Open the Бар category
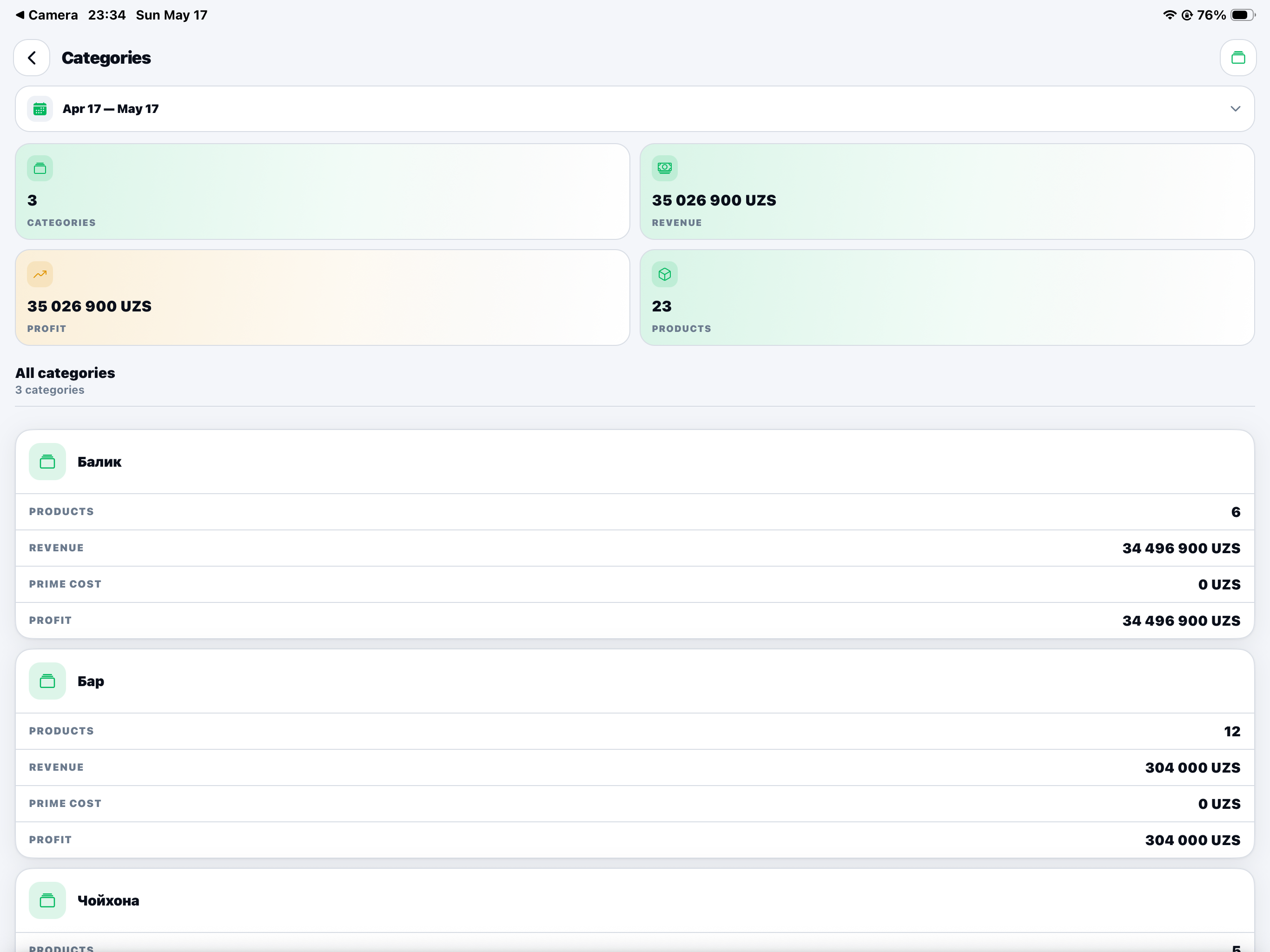This screenshot has width=1270, height=952. [635, 681]
